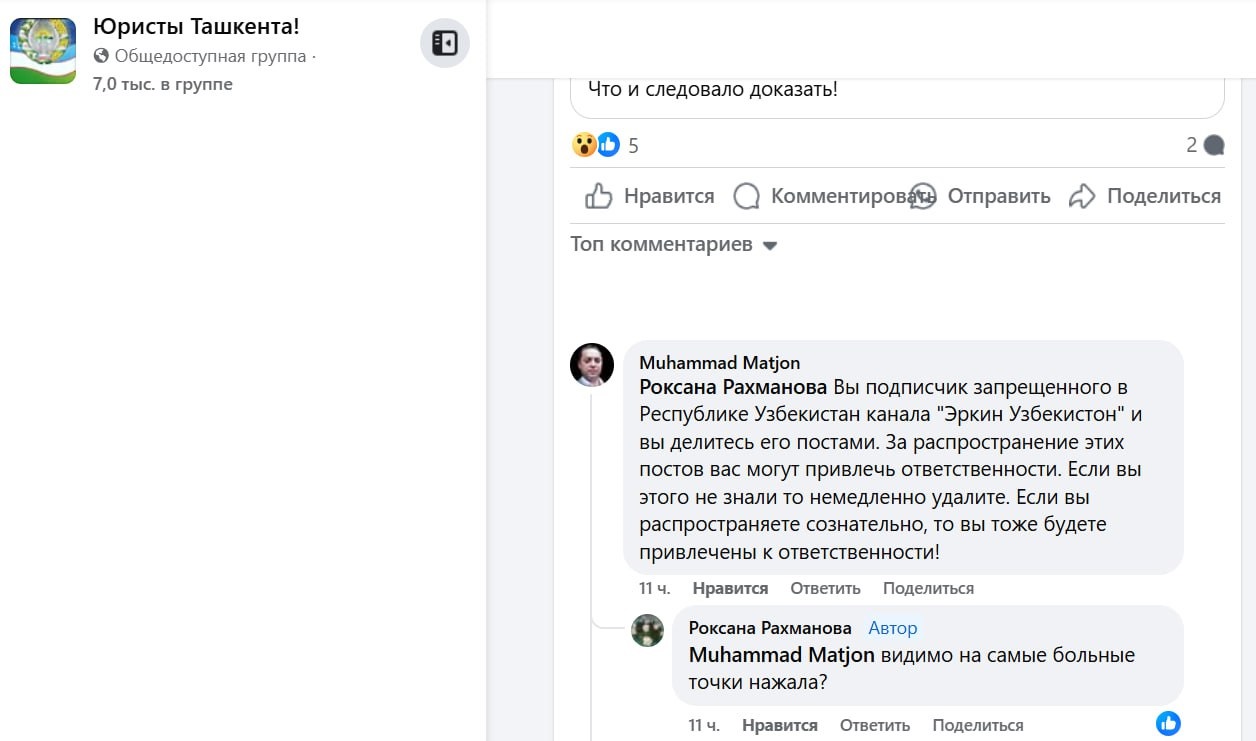
Task: Share post using Поделиться arrow
Action: 1145,196
